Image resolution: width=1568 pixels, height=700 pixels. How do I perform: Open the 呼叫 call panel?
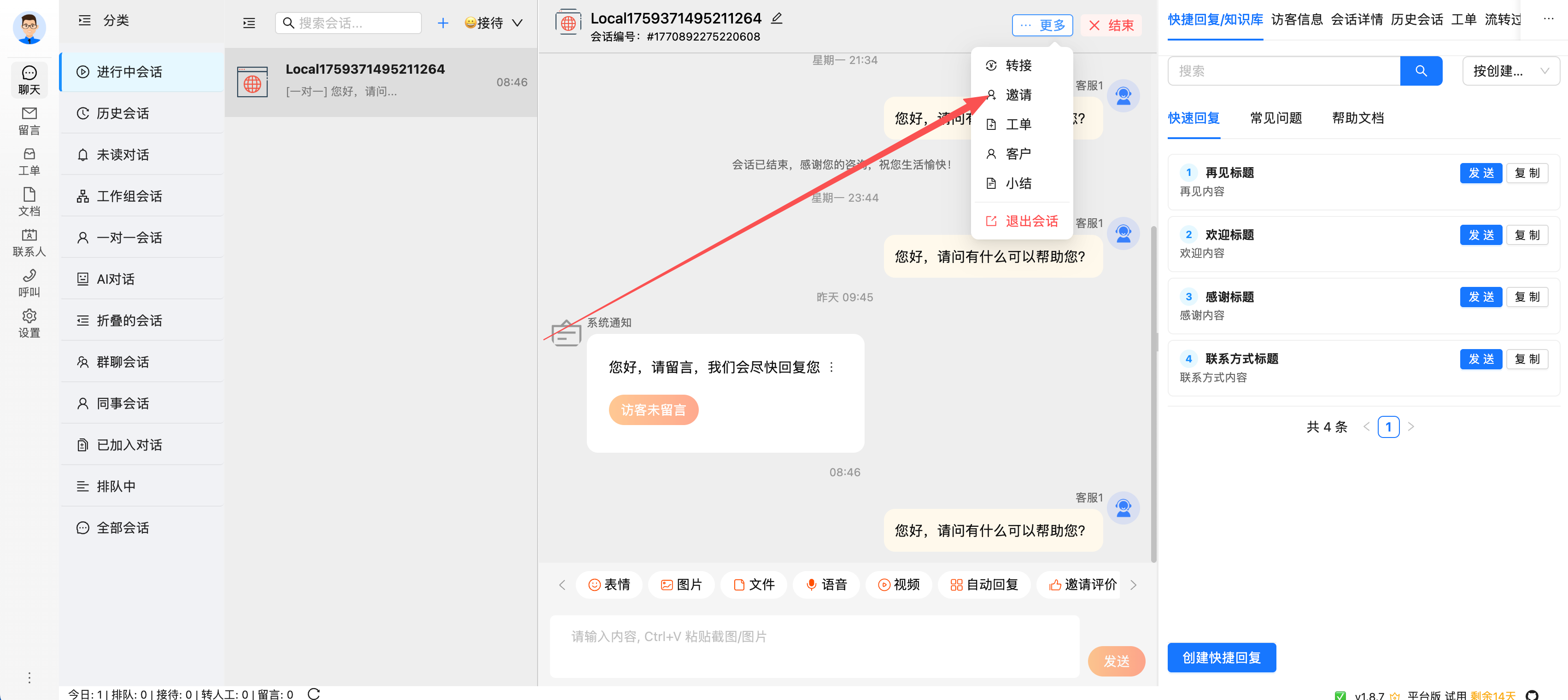click(29, 283)
